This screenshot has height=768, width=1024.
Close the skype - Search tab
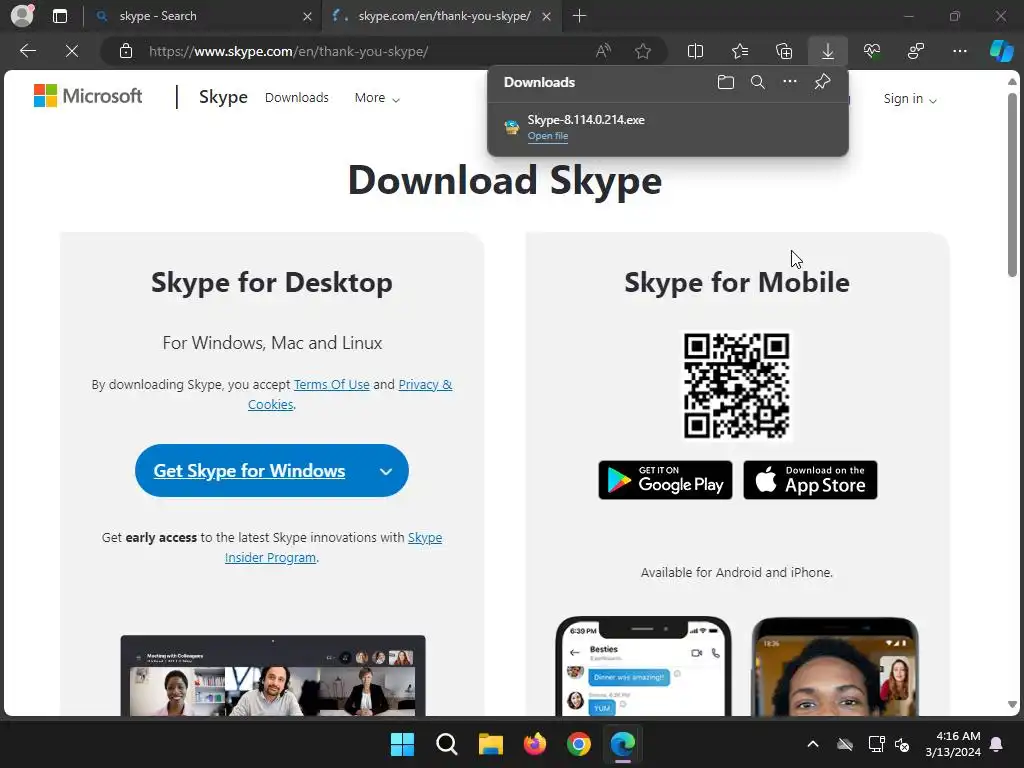pyautogui.click(x=307, y=16)
